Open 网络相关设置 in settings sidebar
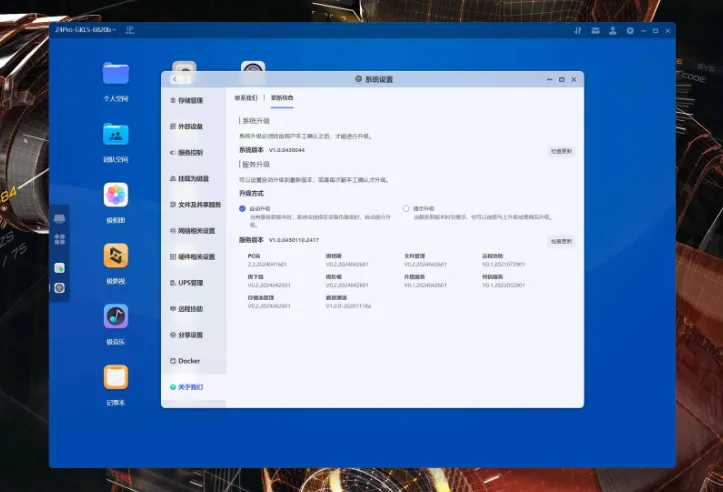 click(x=194, y=231)
